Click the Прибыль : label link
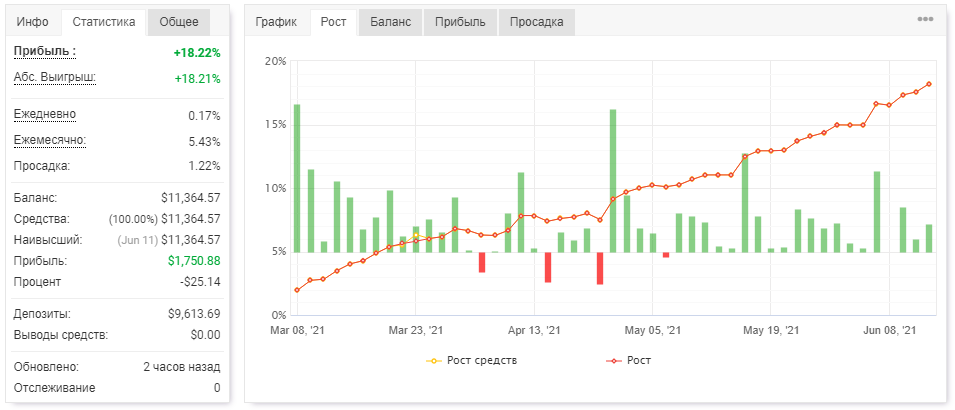955x410 pixels. click(x=45, y=52)
